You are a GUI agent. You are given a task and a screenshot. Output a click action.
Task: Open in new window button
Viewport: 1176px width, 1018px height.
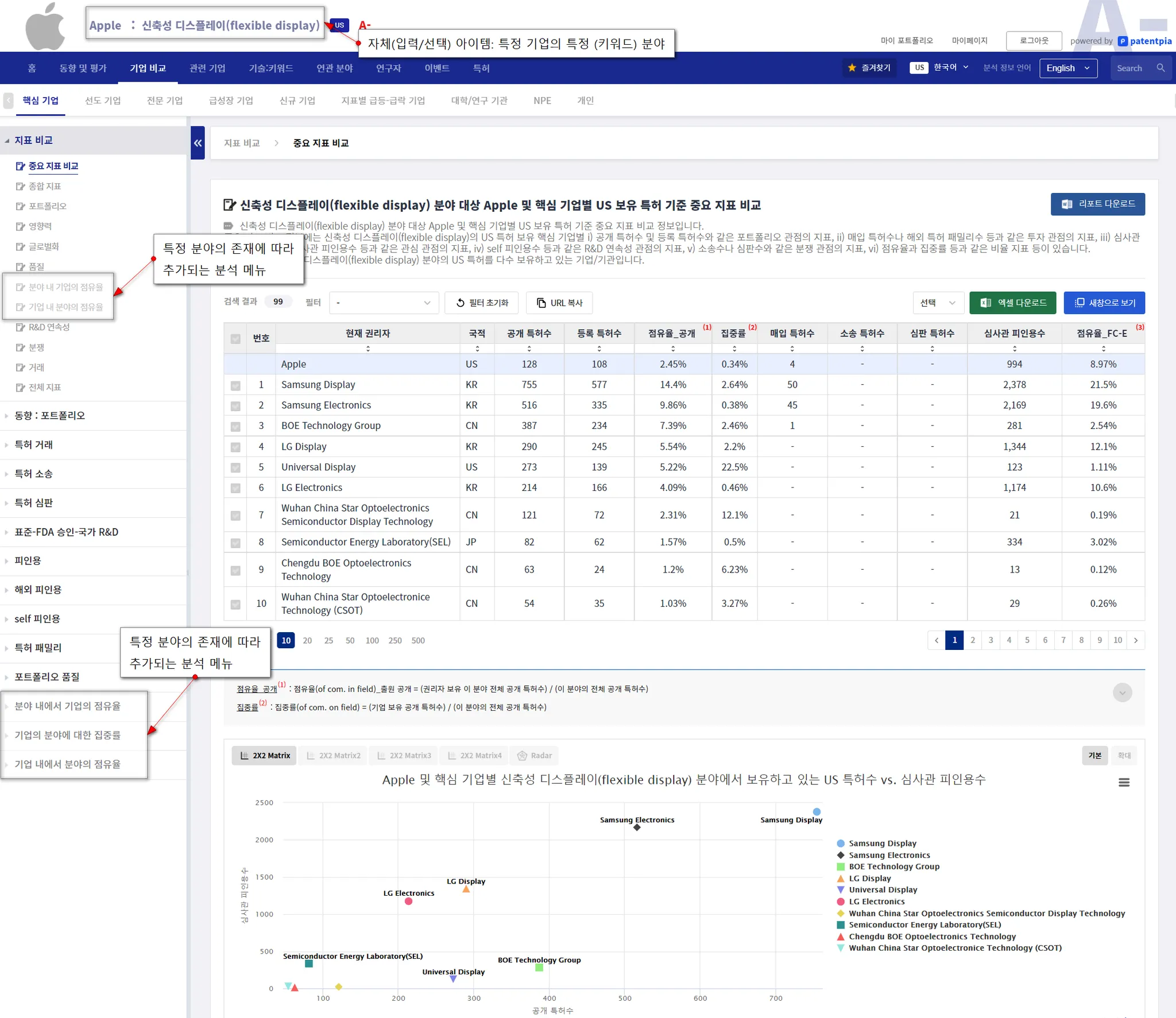pos(1104,303)
